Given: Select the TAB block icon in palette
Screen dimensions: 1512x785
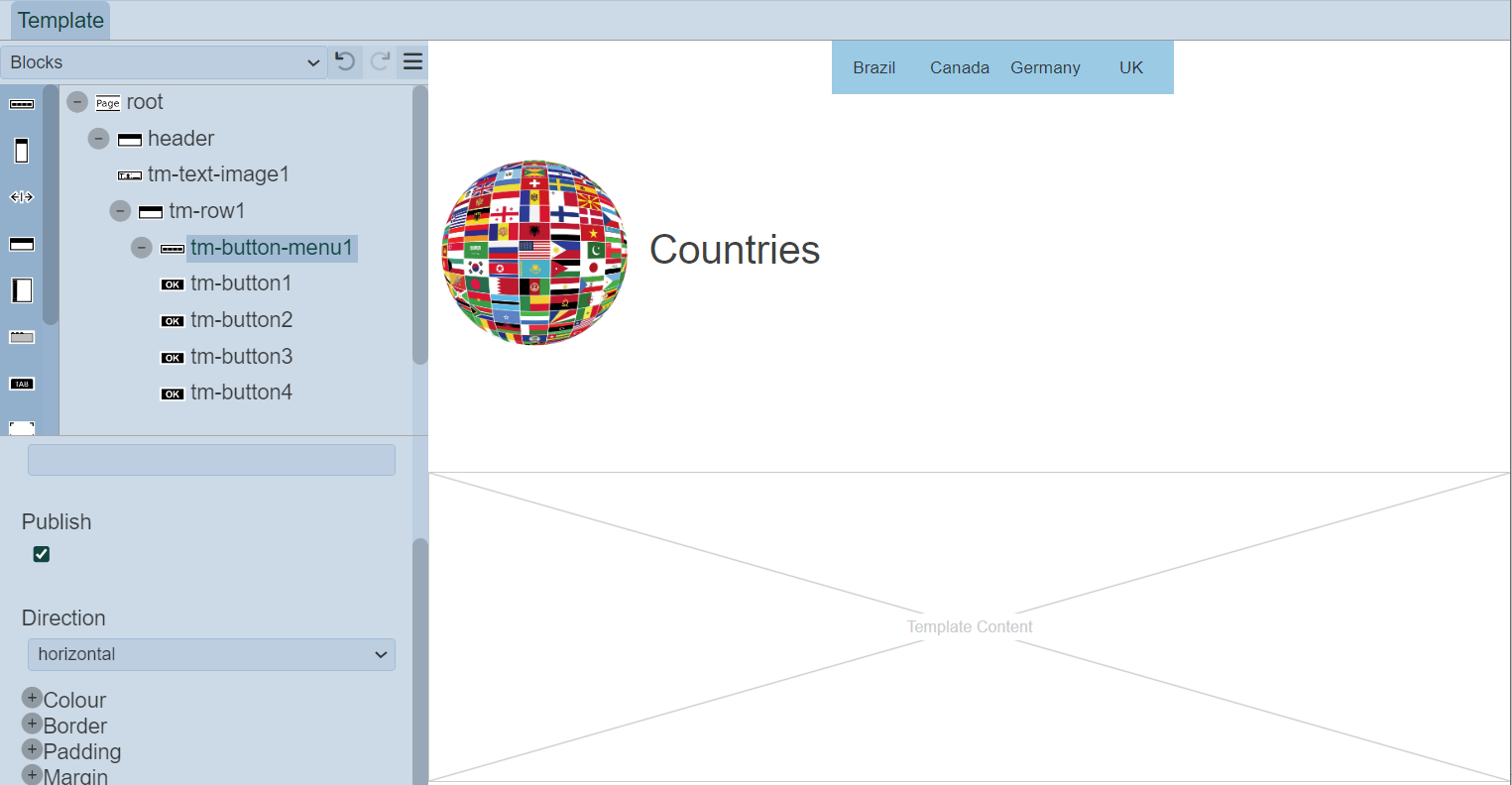Looking at the screenshot, I should pyautogui.click(x=22, y=384).
